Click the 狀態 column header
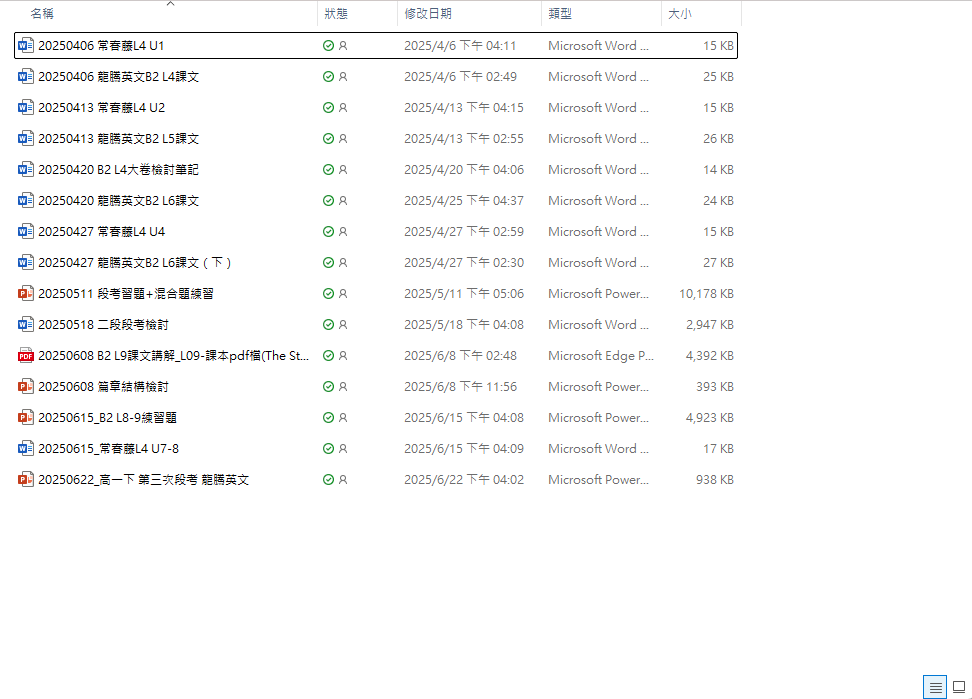 pos(336,14)
